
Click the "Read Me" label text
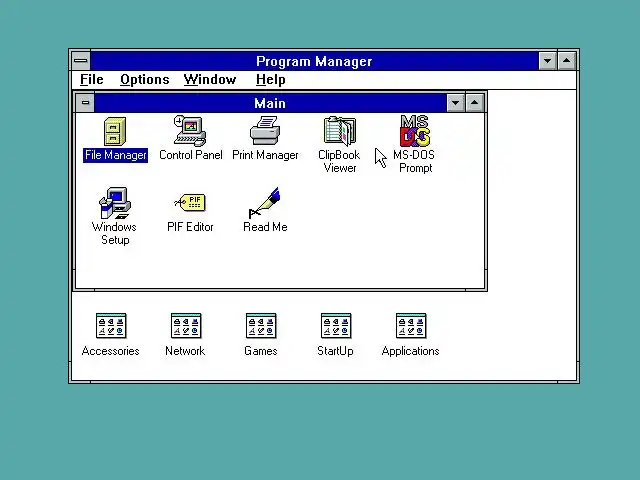click(x=265, y=227)
